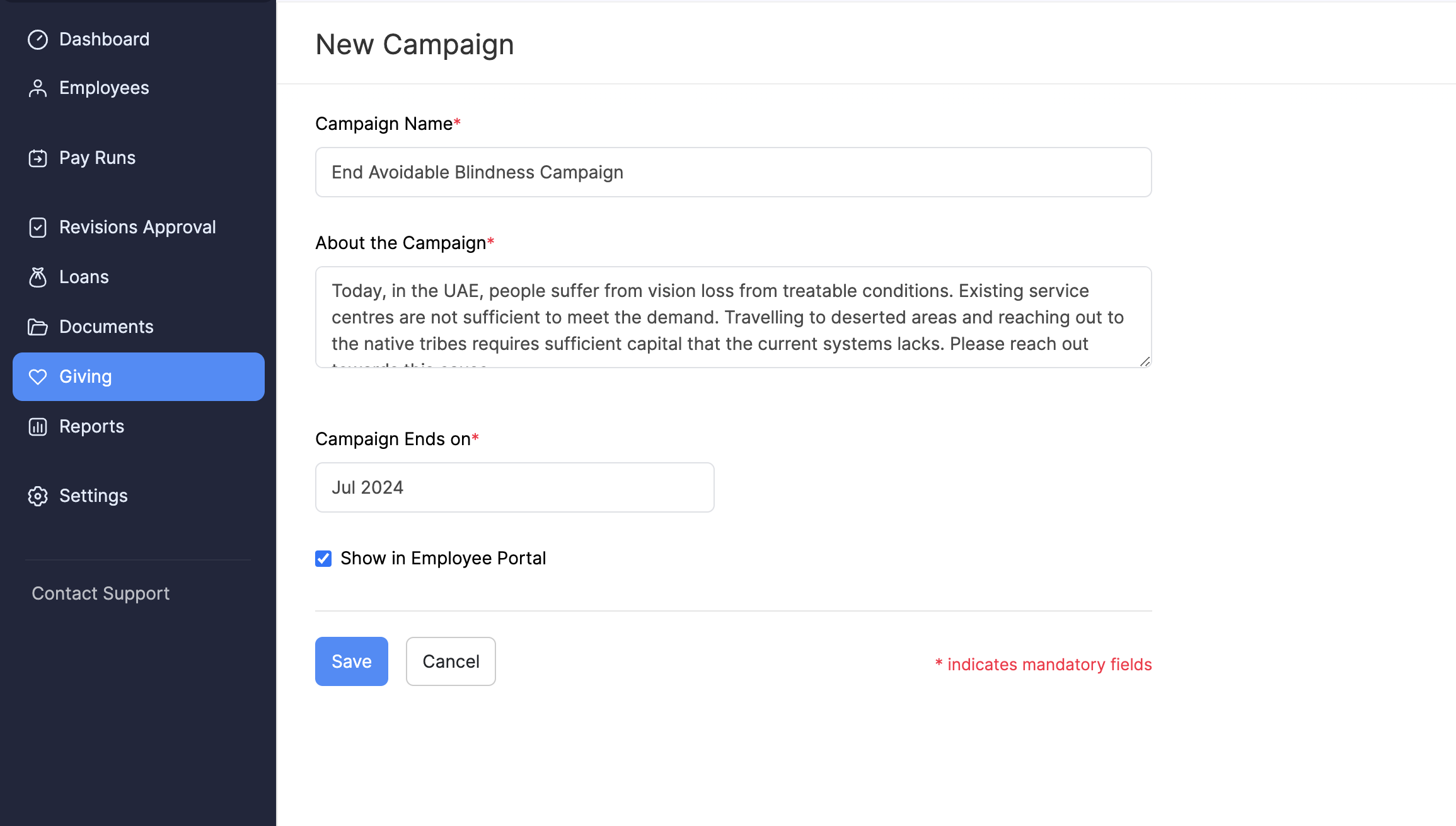1456x826 pixels.
Task: Cancel the new campaign form
Action: tap(451, 661)
